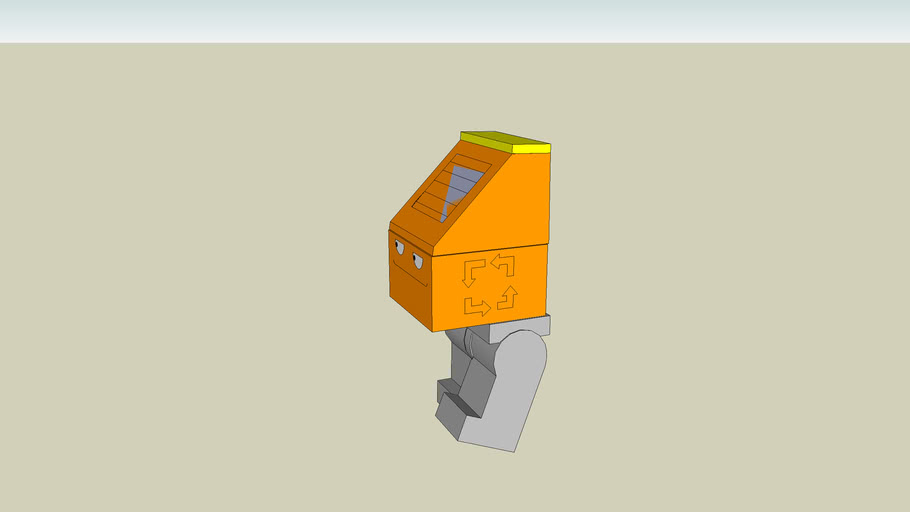Click the lower-right arrow symbol on the side
Image resolution: width=910 pixels, height=512 pixels.
509,297
